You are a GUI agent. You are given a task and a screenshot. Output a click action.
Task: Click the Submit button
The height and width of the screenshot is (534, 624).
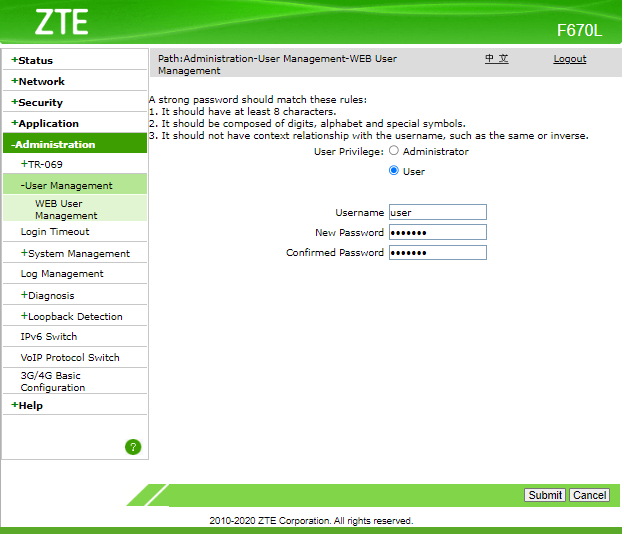pyautogui.click(x=545, y=495)
